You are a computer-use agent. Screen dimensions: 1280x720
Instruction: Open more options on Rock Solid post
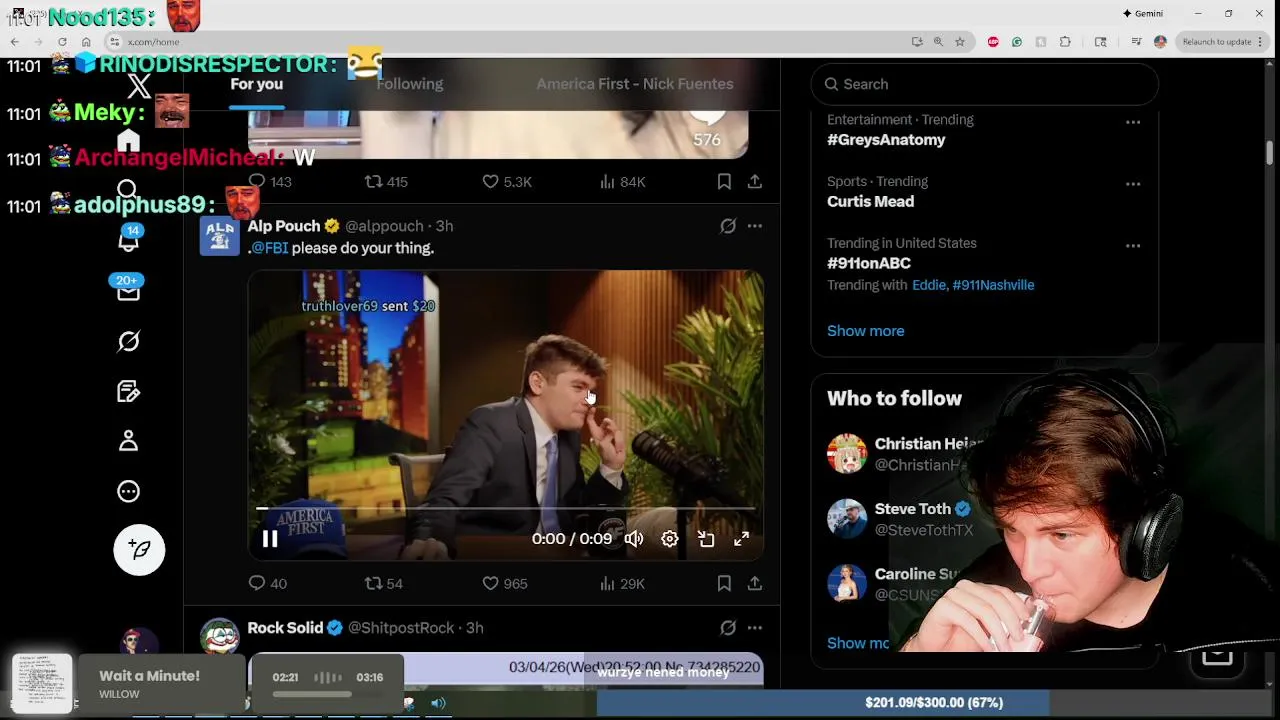click(x=755, y=628)
